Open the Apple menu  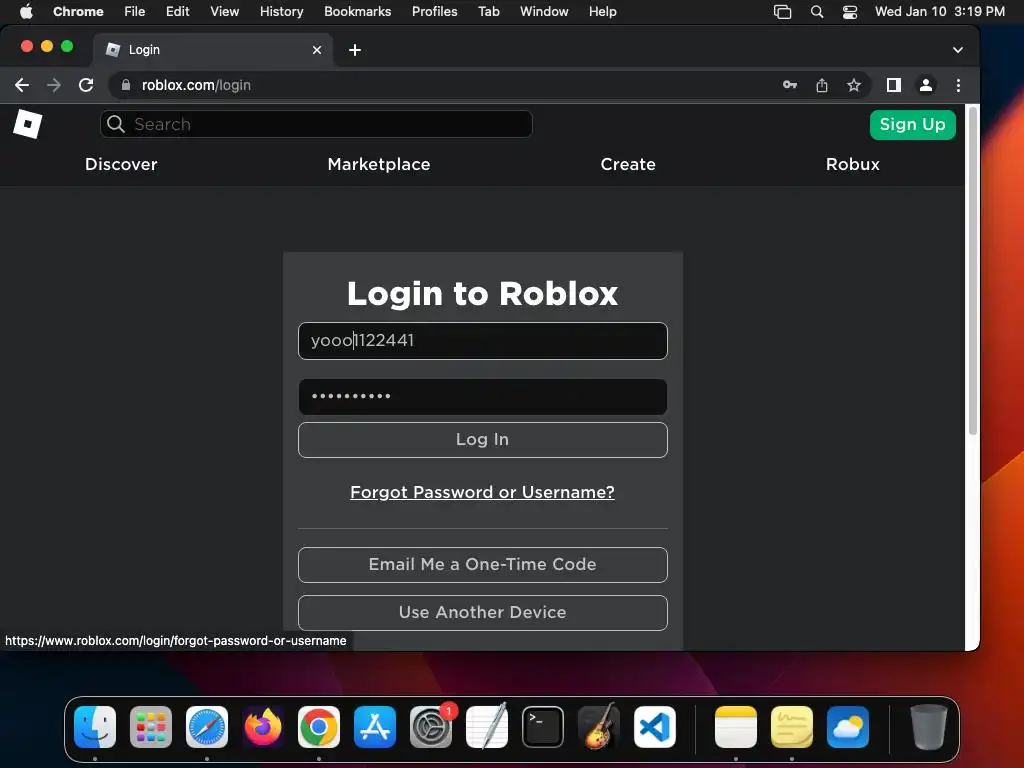tap(26, 11)
